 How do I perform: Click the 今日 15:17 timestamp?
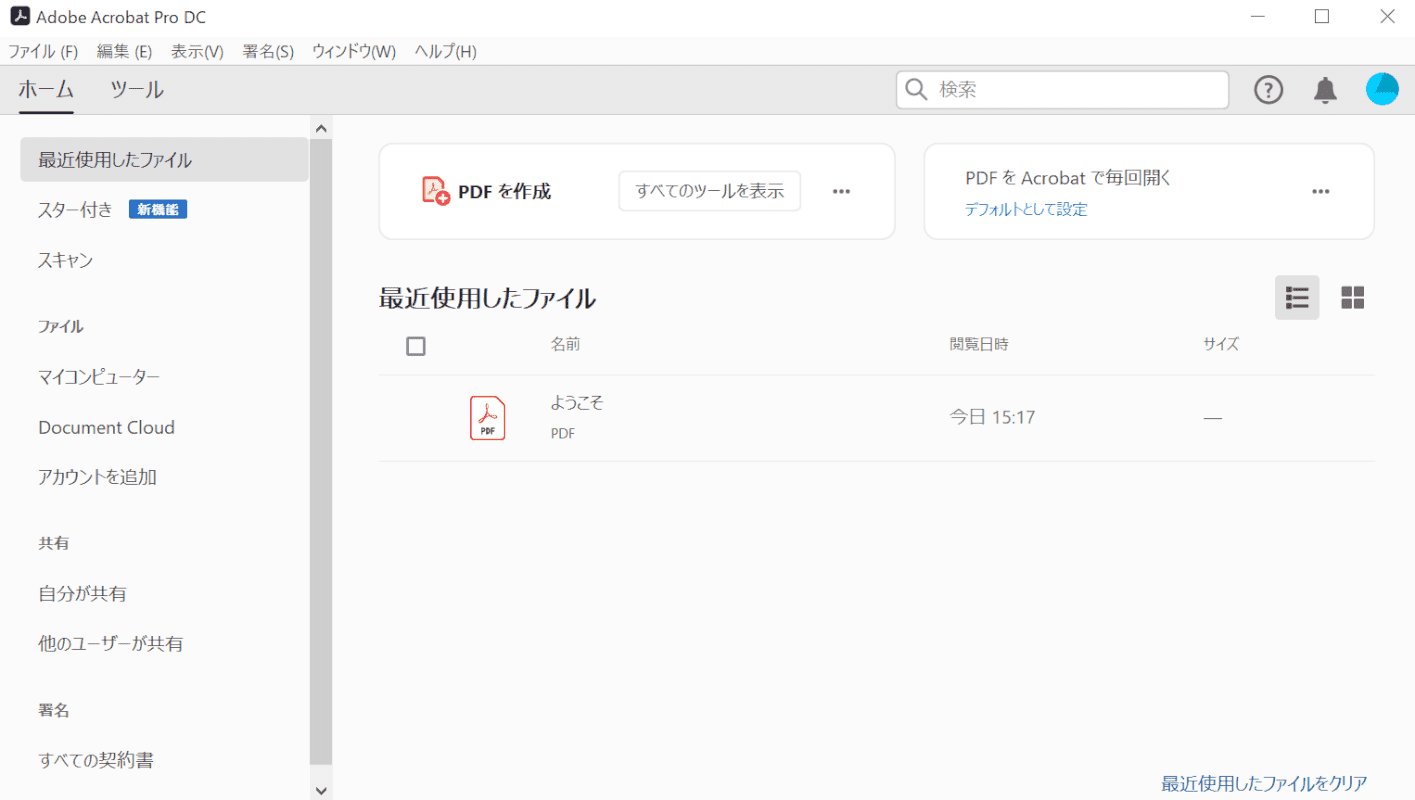[992, 417]
